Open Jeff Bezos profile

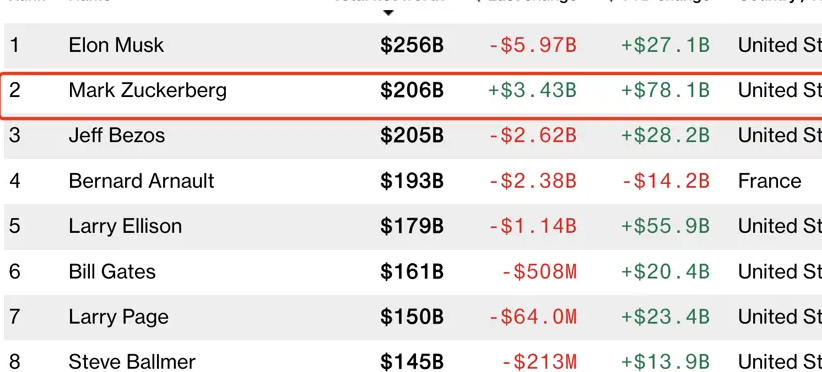point(116,136)
